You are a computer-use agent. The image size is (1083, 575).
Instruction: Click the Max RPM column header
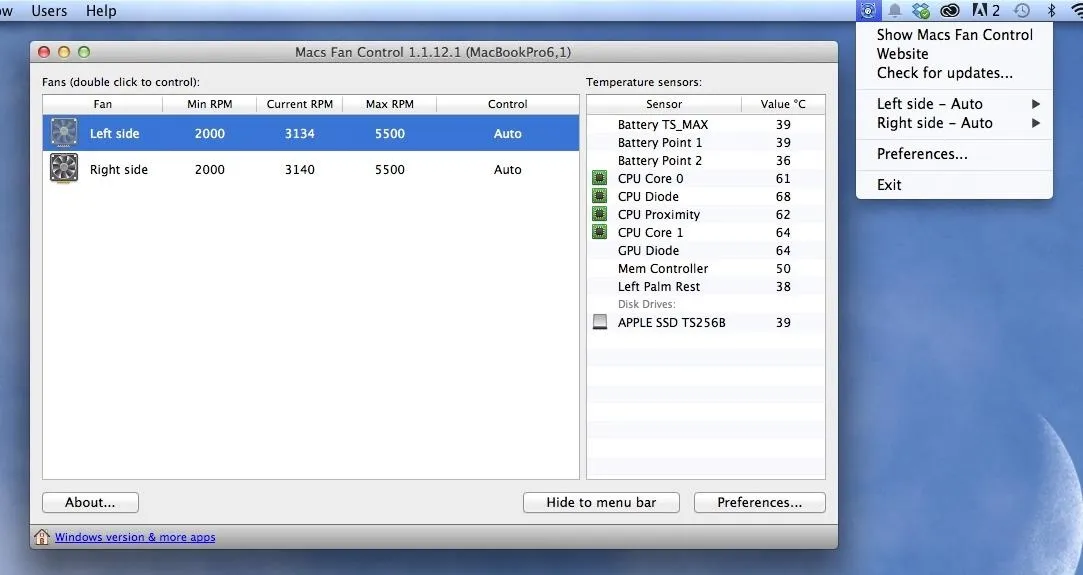390,104
